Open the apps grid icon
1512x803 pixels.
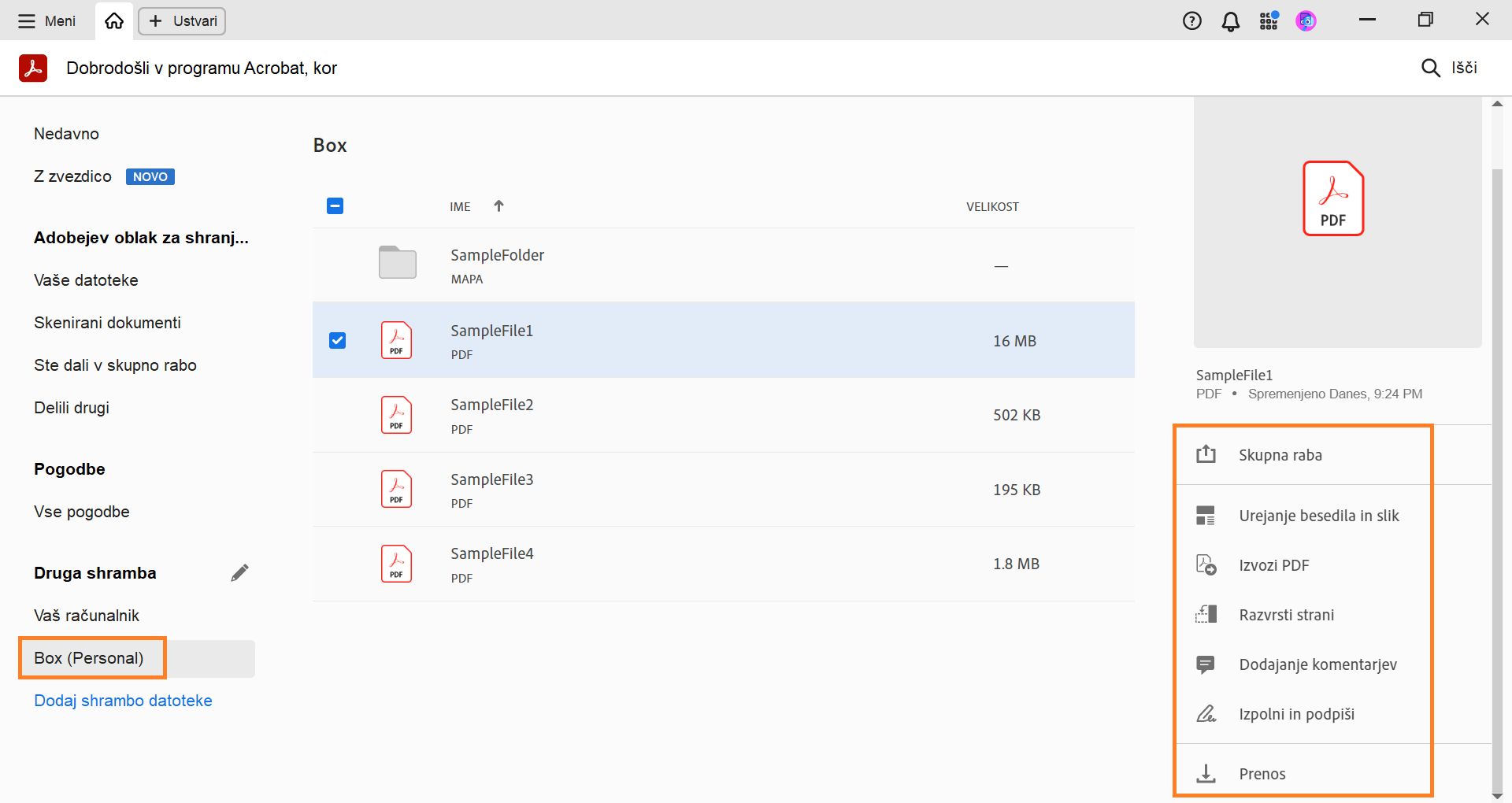(x=1268, y=21)
